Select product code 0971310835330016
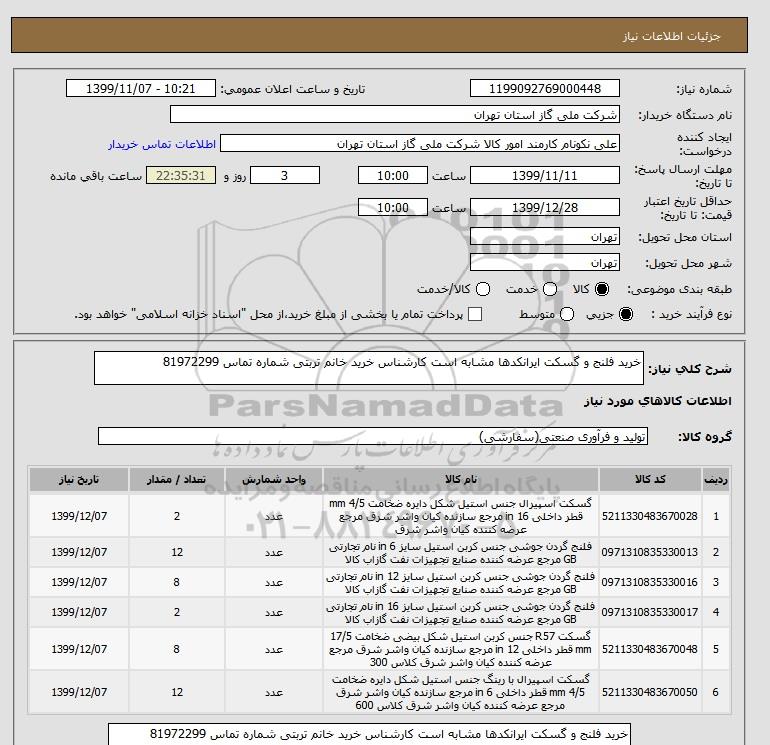The image size is (770, 745). 650,582
